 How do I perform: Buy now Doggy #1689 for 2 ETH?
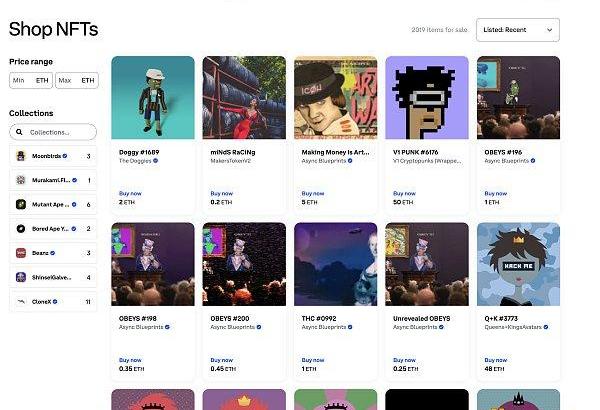coord(130,194)
